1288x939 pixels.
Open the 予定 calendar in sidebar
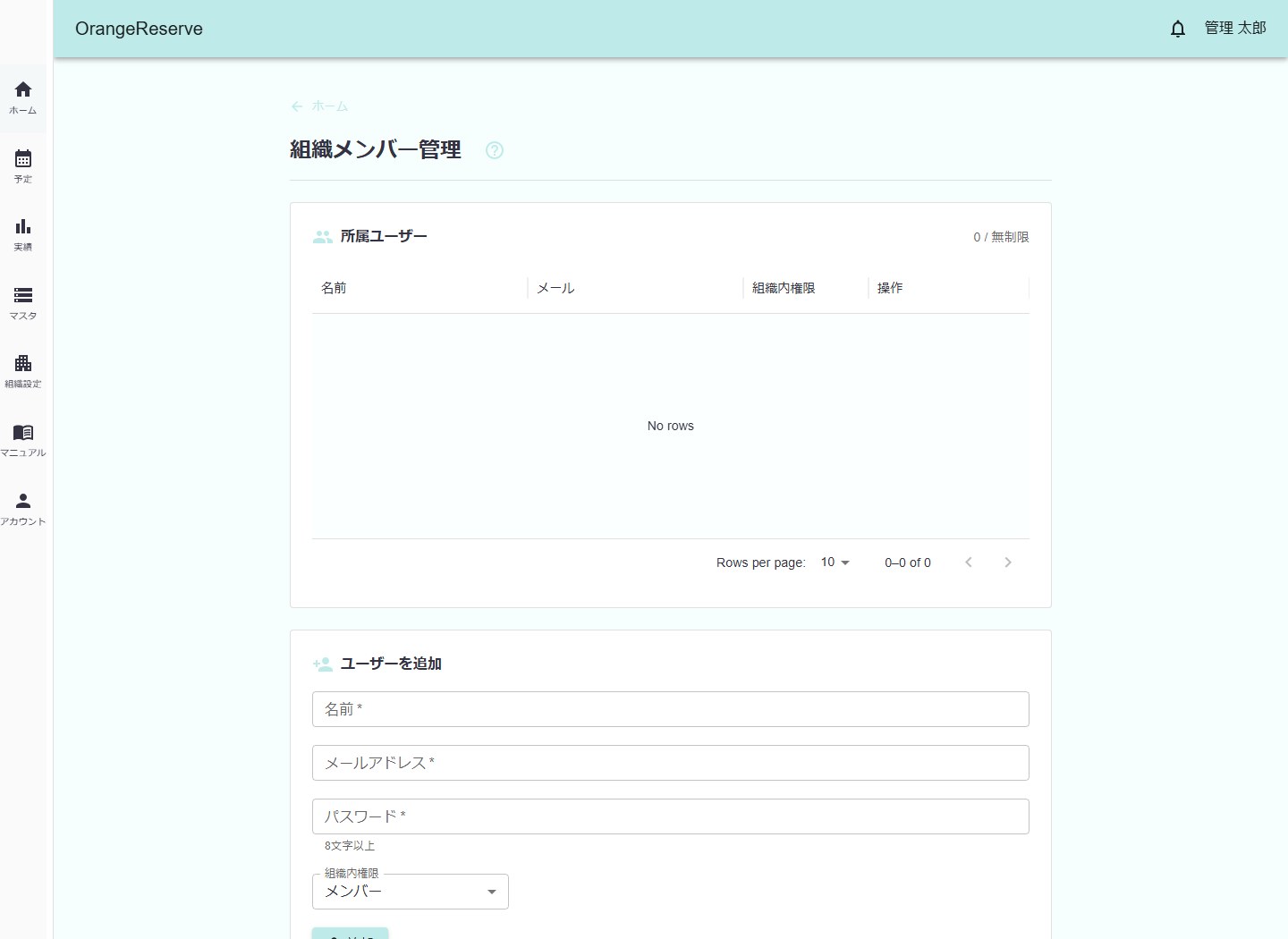click(23, 167)
